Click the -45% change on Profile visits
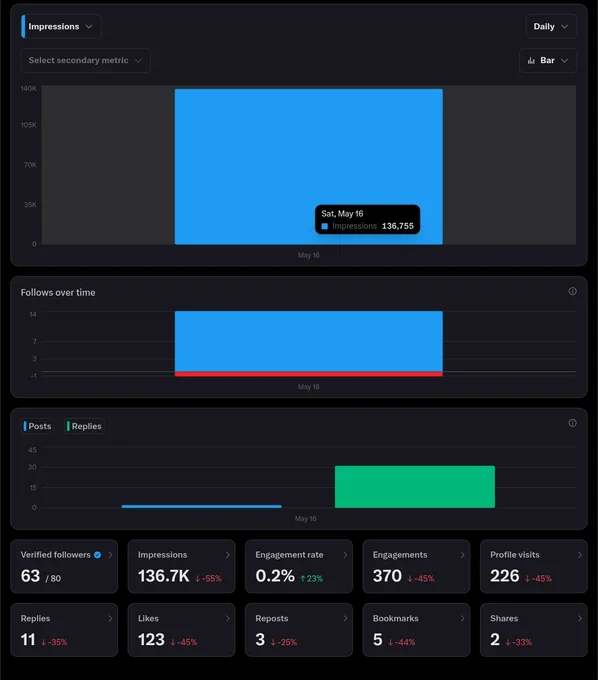 point(538,579)
